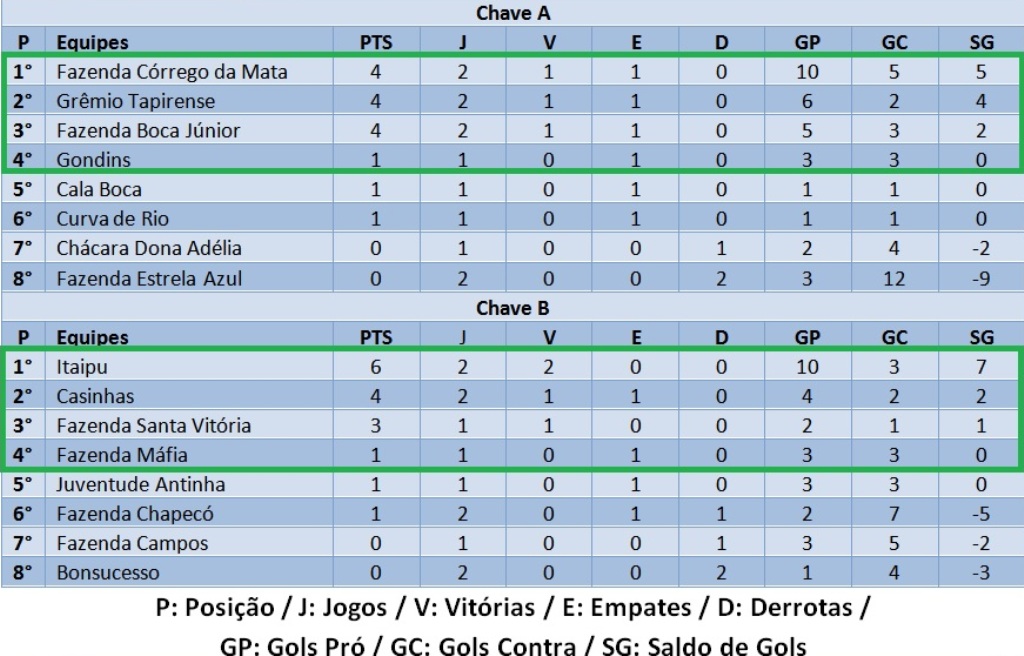
Task: Select the Fazenda Córrego da Mata team name
Action: pyautogui.click(x=172, y=72)
